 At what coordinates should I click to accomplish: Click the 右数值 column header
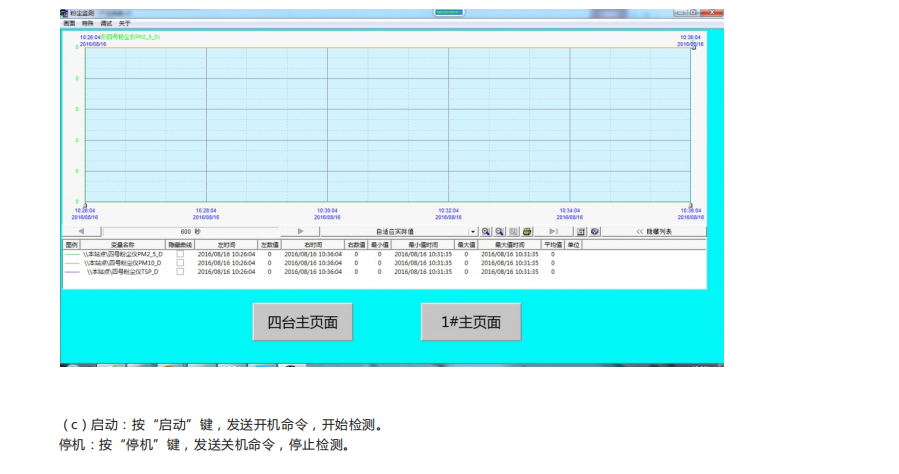356,245
